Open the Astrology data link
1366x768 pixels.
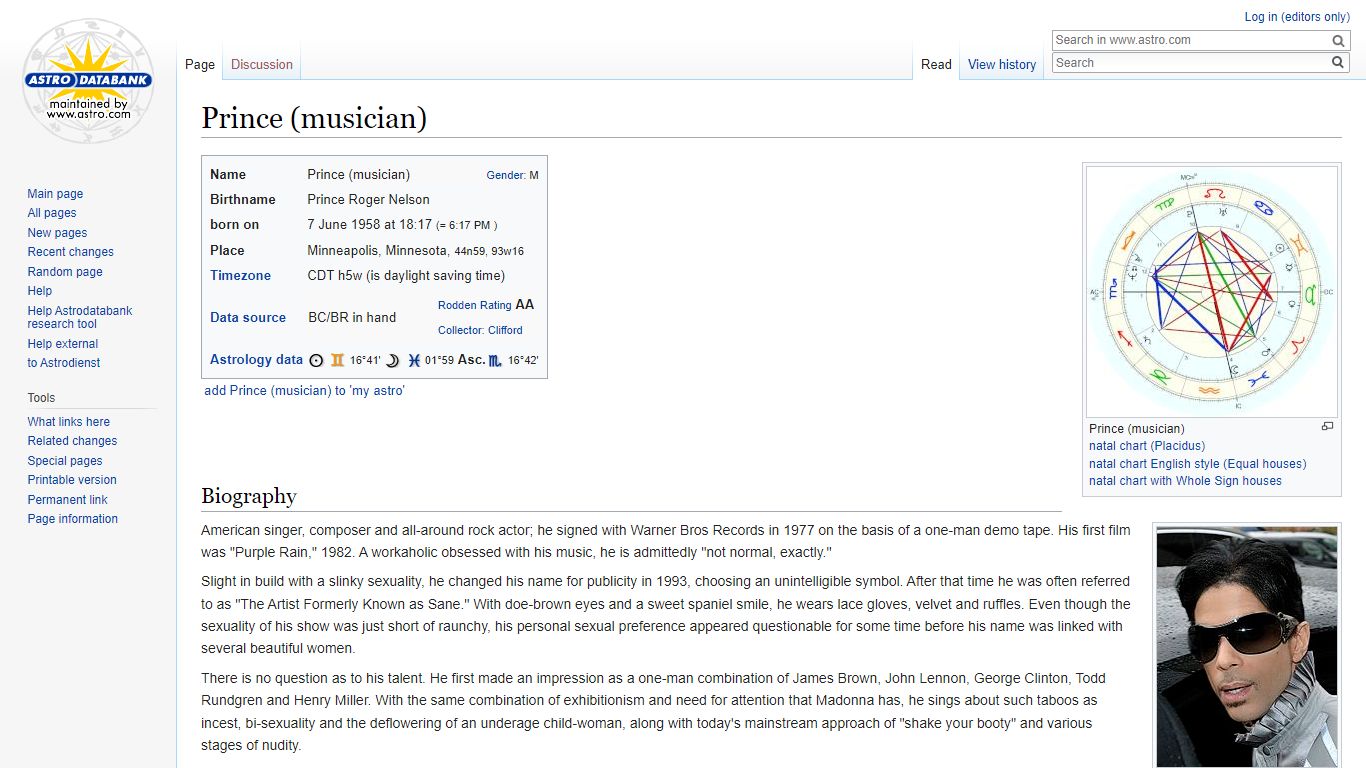coord(256,360)
